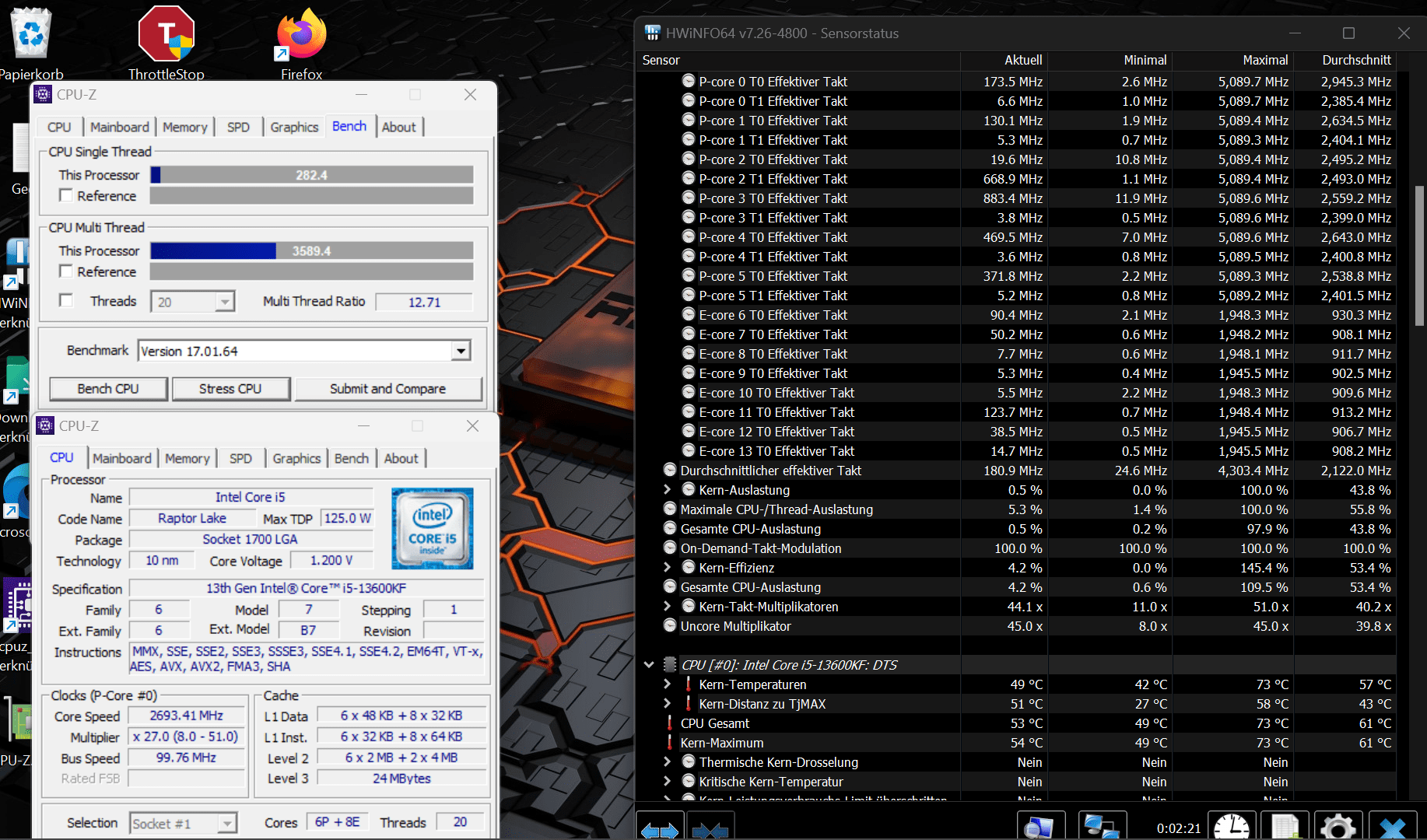Click icon beside Maximale CPU-/Thread-Auslastung
The image size is (1427, 840).
tap(670, 509)
